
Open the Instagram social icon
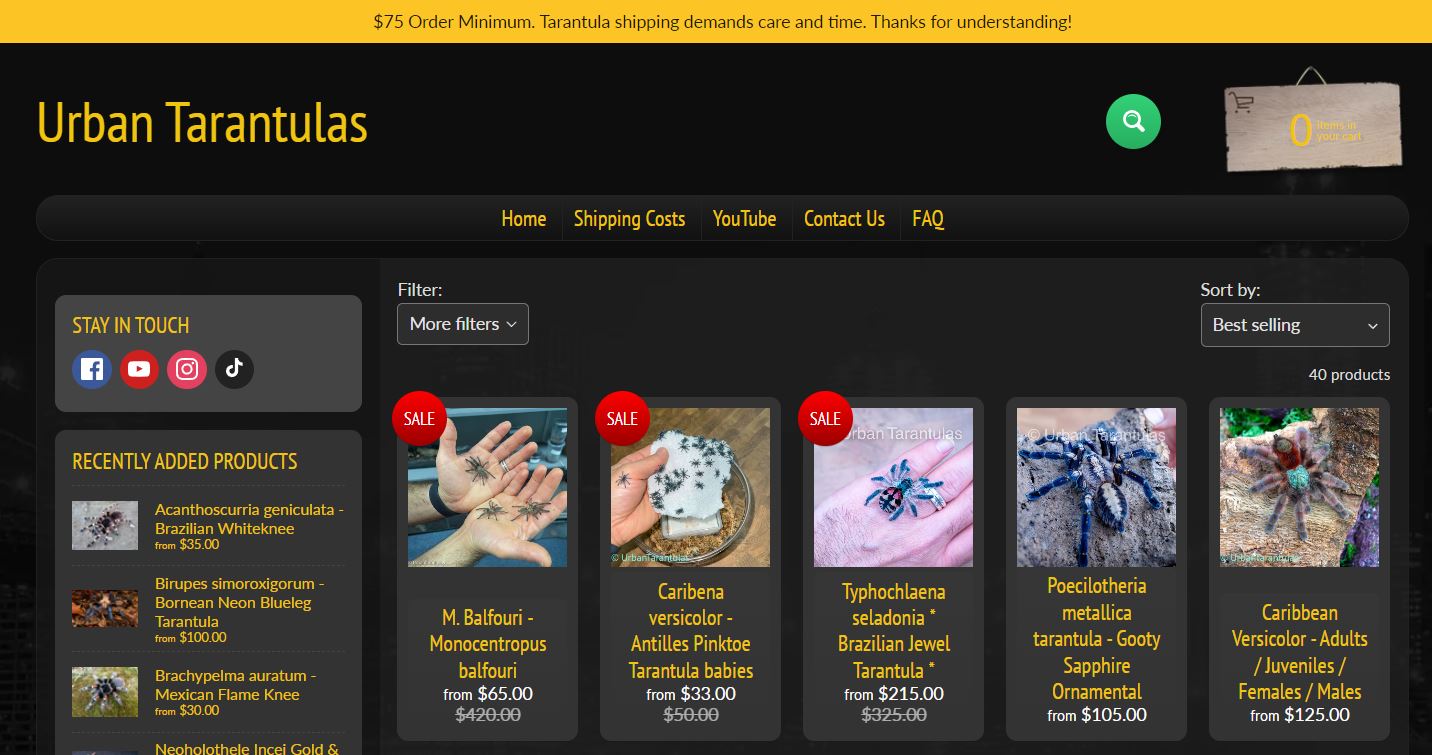point(187,369)
